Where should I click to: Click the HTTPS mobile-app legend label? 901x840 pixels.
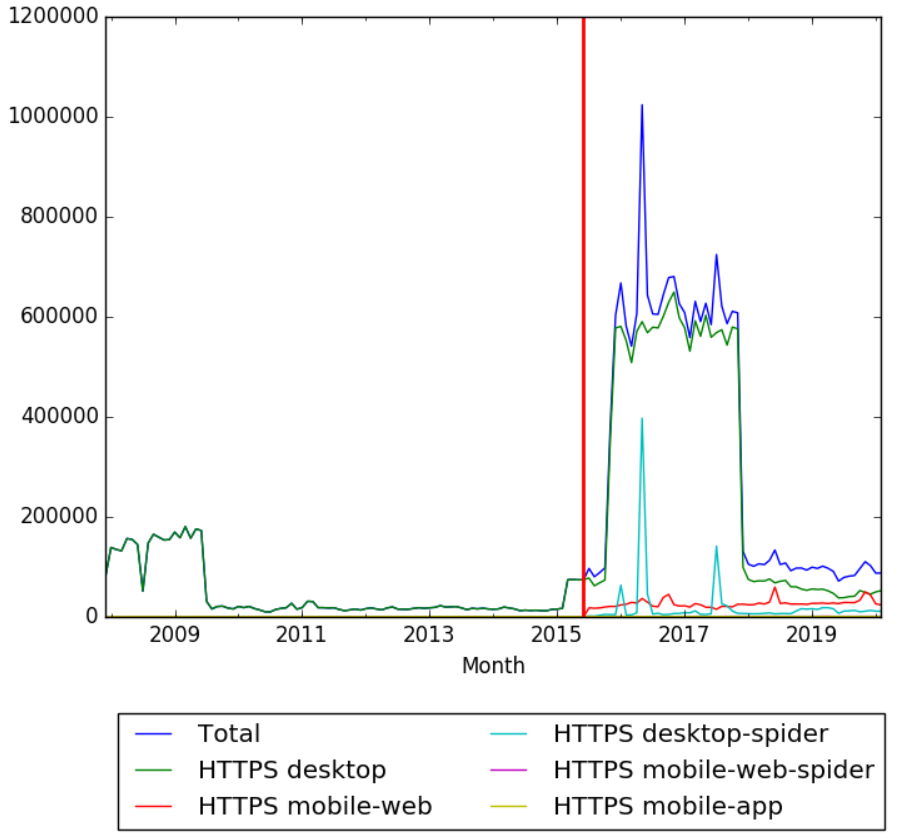668,806
